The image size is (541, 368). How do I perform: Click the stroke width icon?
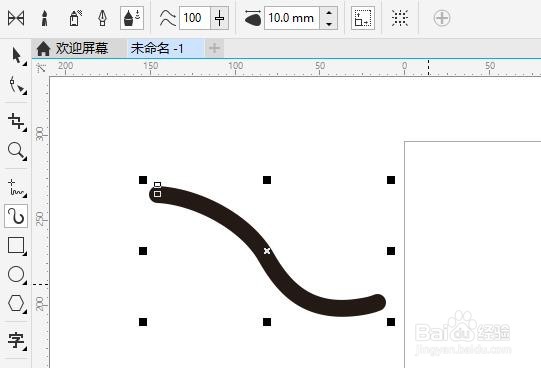253,18
